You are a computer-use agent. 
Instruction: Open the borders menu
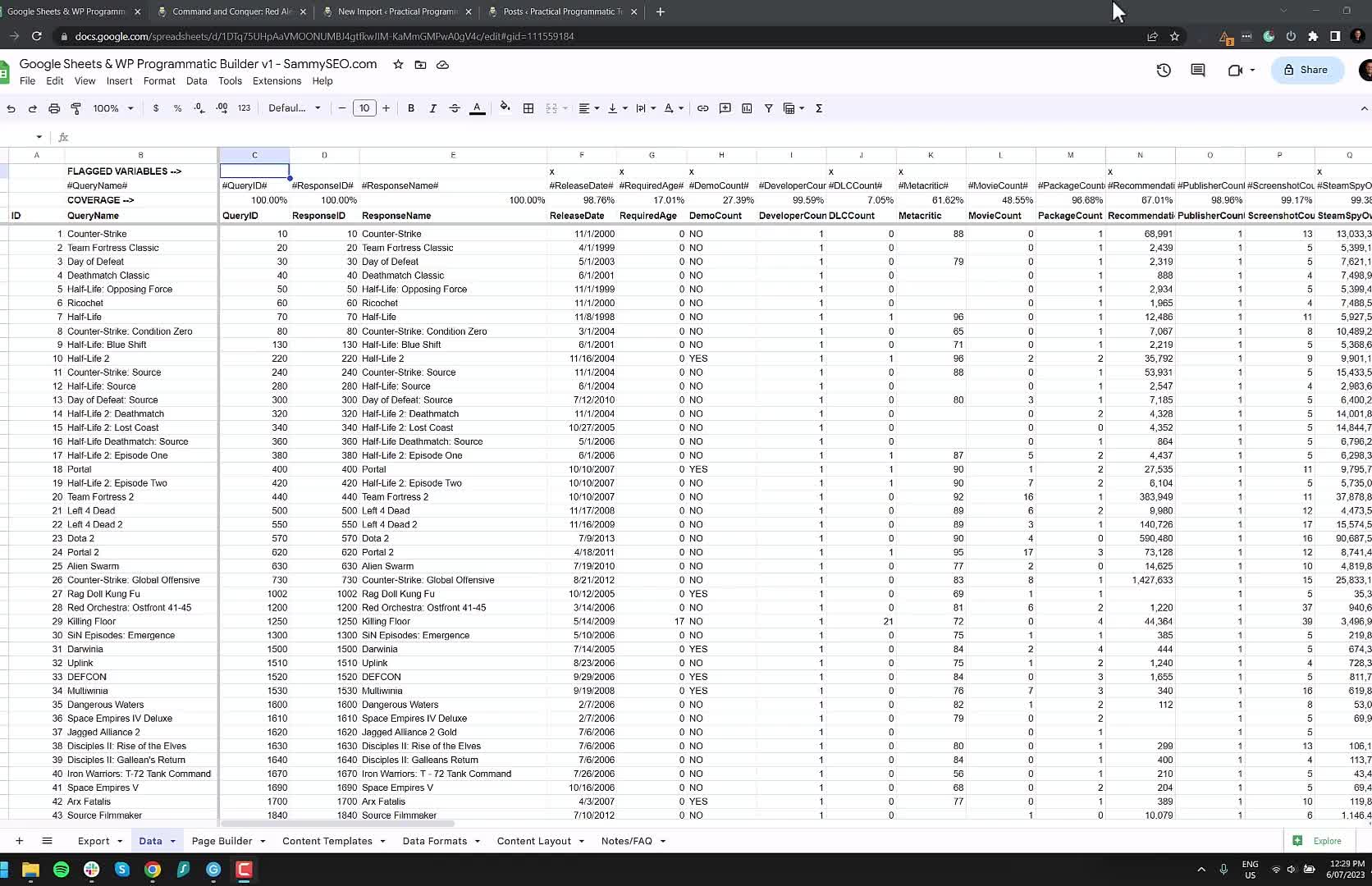click(x=528, y=108)
